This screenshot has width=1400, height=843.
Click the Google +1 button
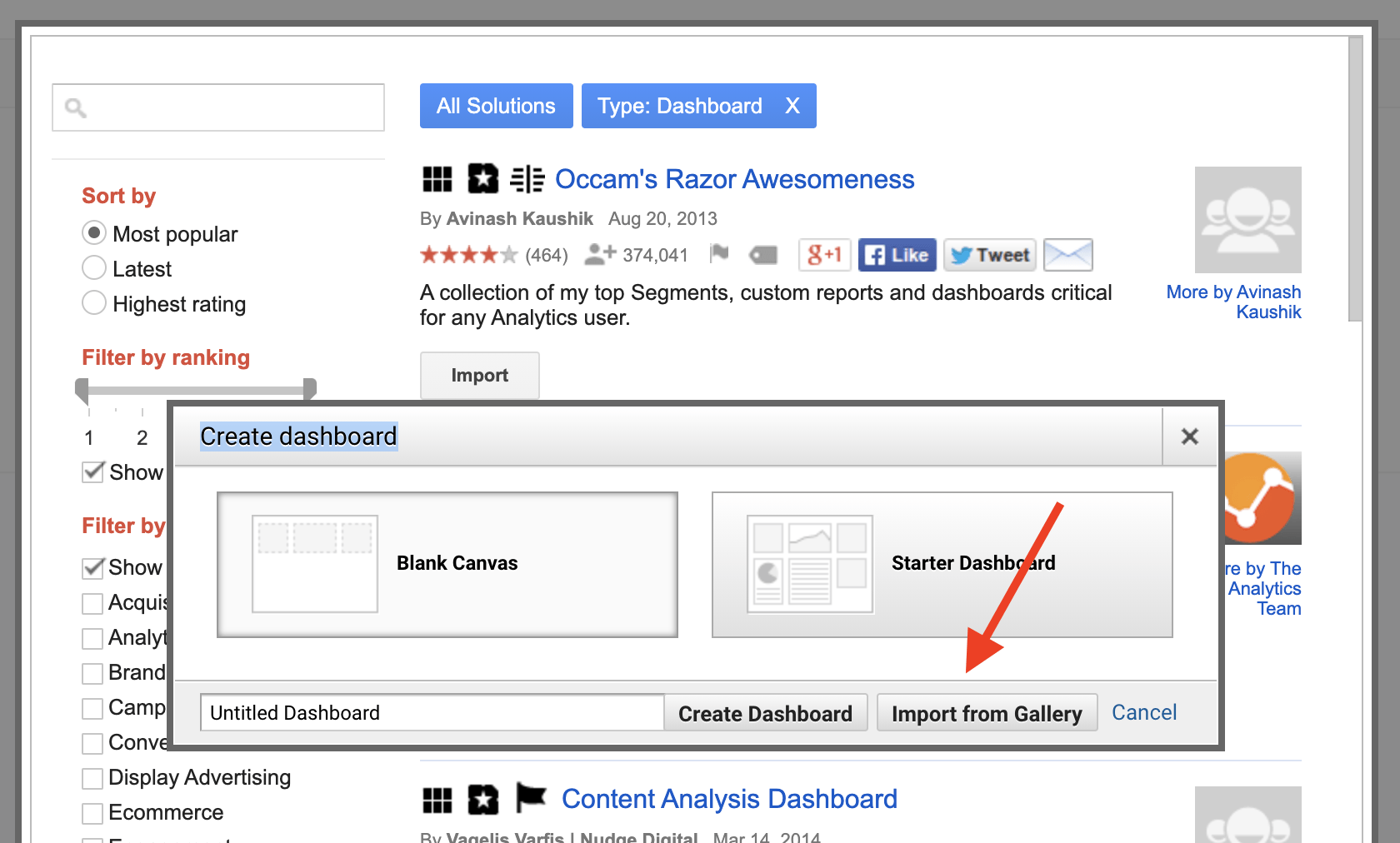(825, 255)
